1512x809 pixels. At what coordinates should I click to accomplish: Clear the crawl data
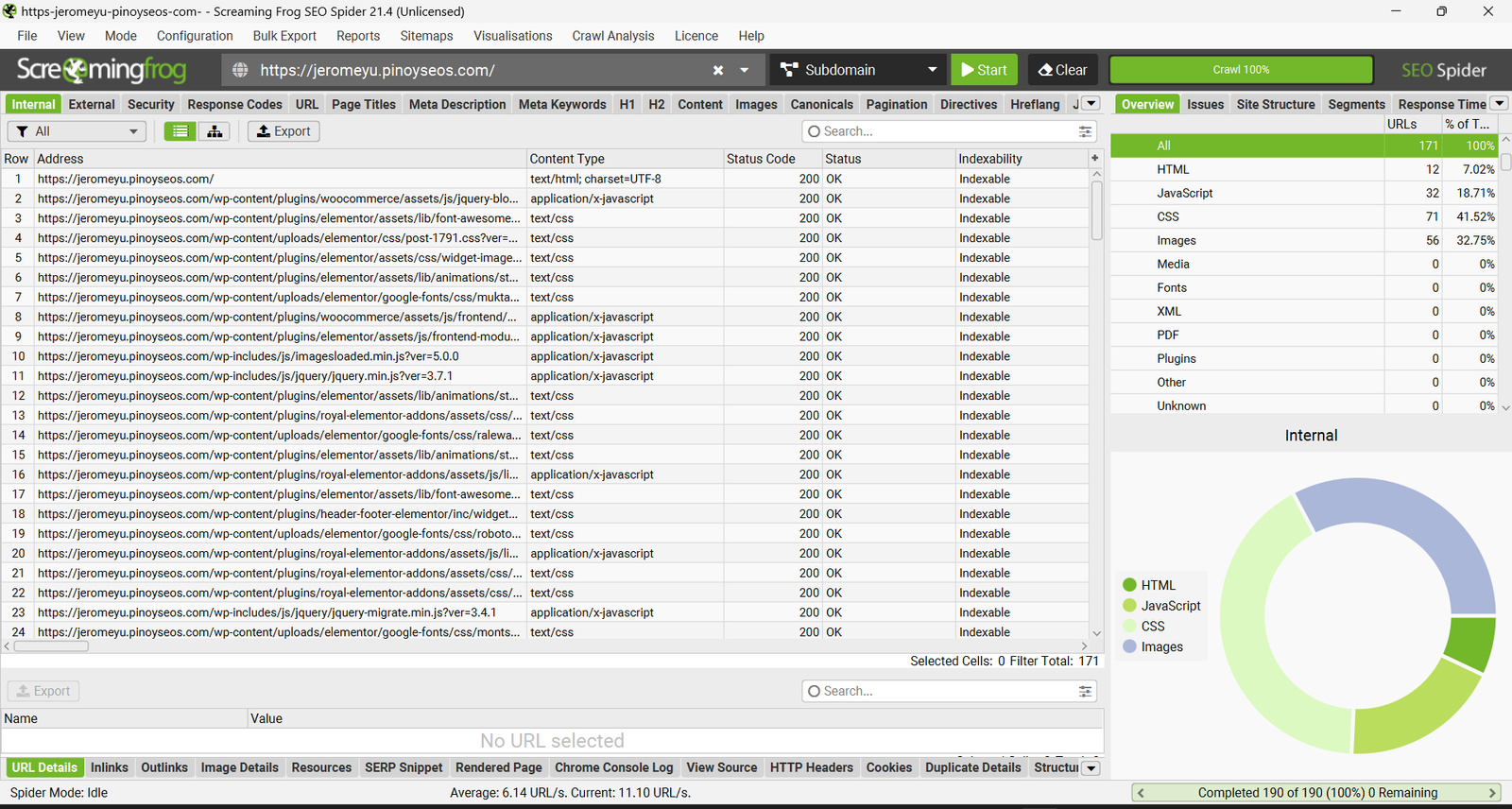click(1063, 70)
